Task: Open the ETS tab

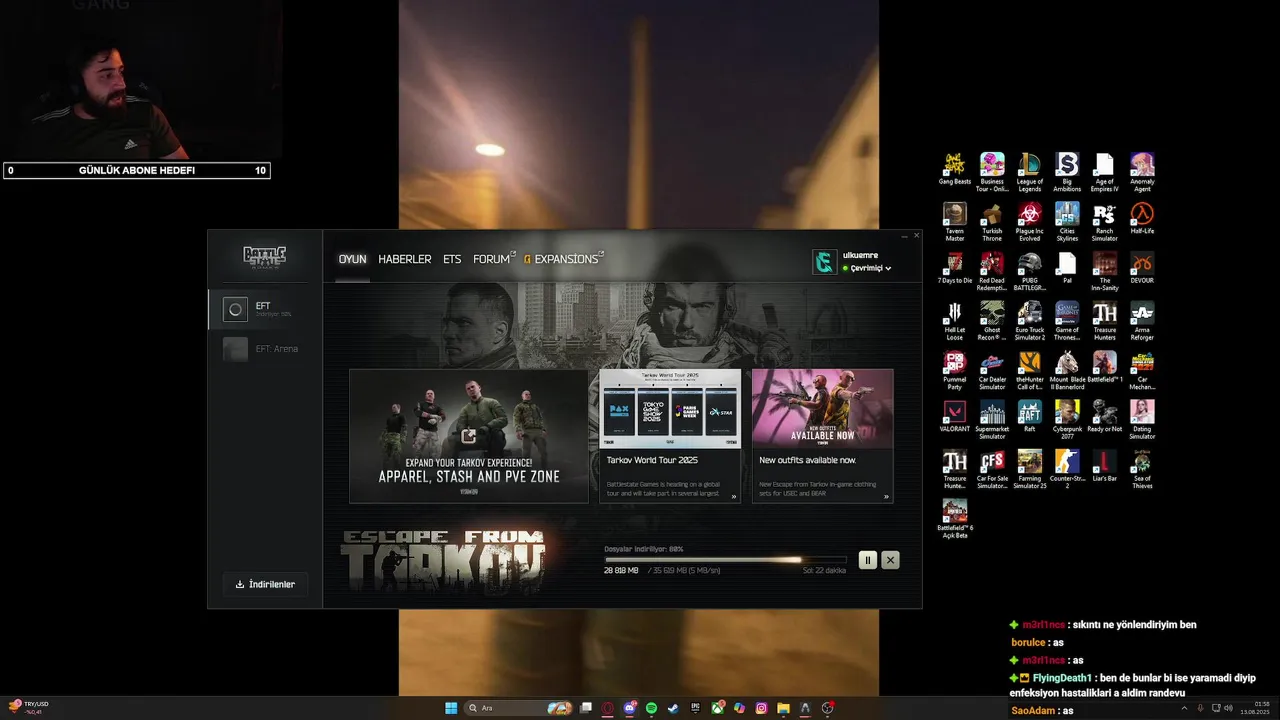Action: [452, 259]
